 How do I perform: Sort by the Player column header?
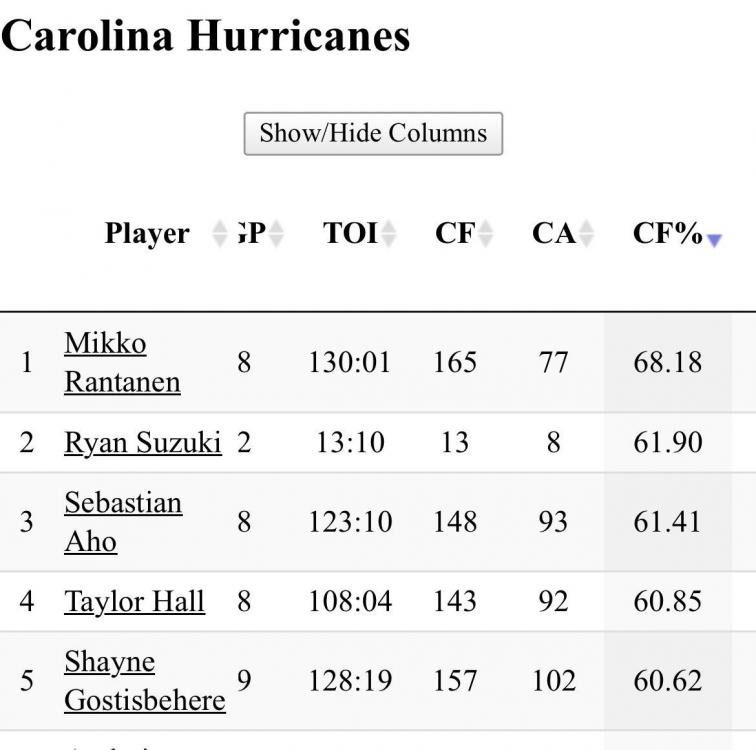[x=146, y=233]
